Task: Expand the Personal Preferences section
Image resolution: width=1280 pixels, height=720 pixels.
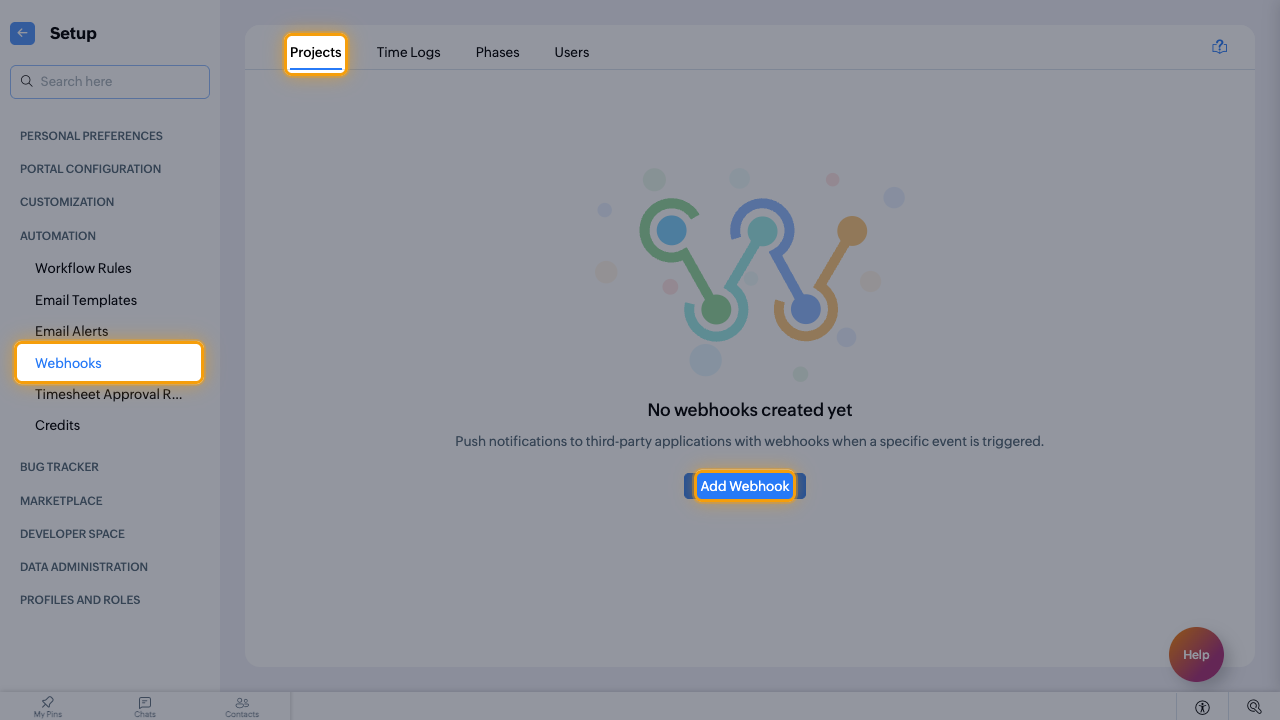Action: (91, 136)
